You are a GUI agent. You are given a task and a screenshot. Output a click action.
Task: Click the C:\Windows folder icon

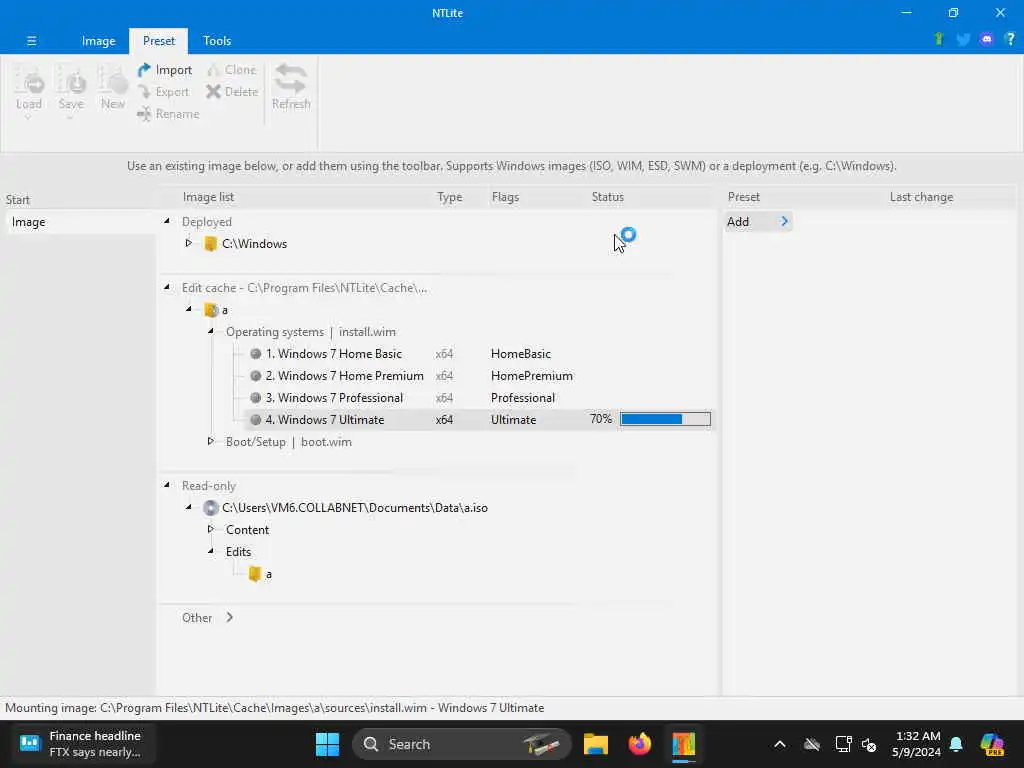(210, 244)
